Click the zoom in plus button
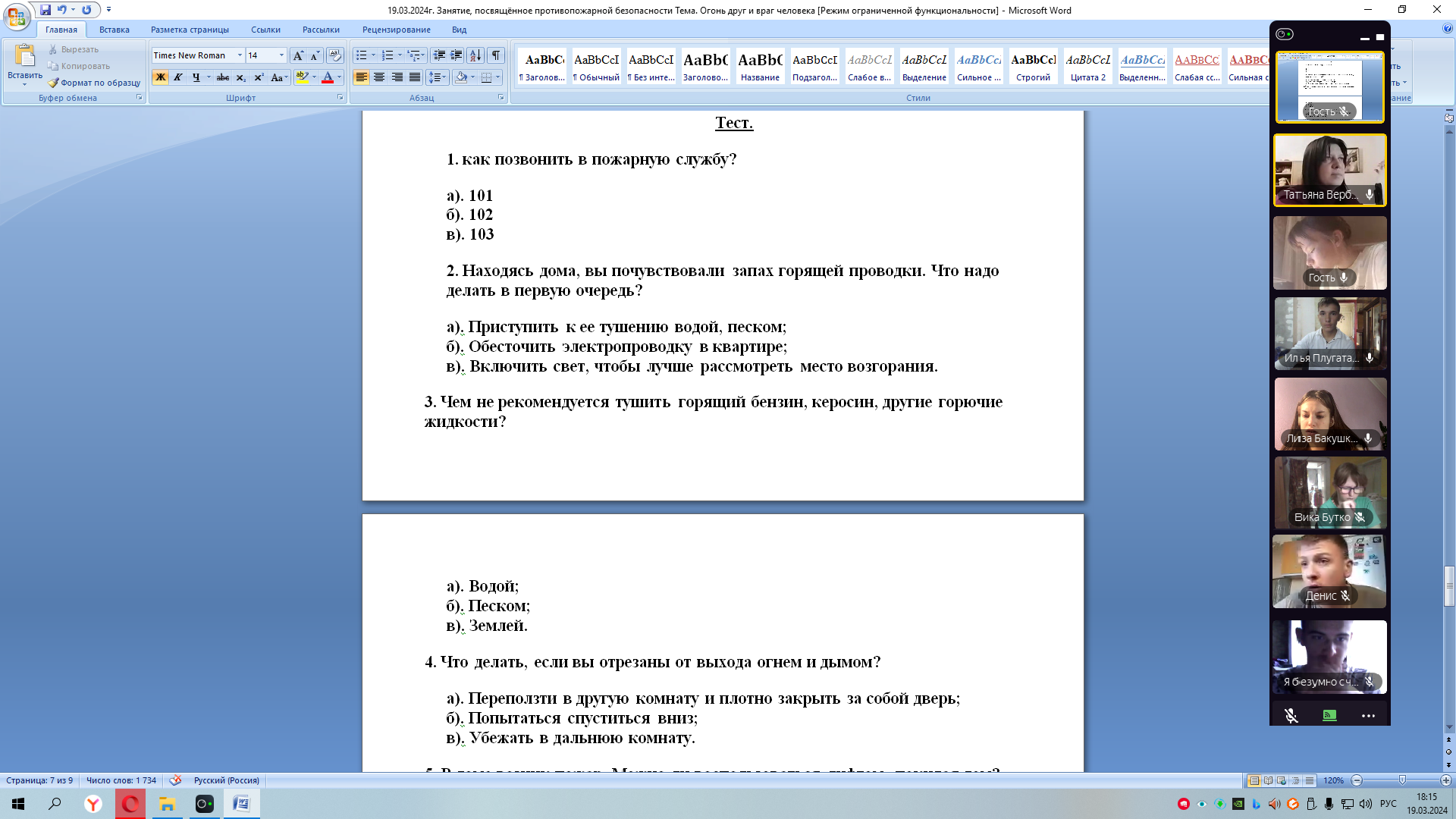This screenshot has height=819, width=1456. (x=1445, y=780)
